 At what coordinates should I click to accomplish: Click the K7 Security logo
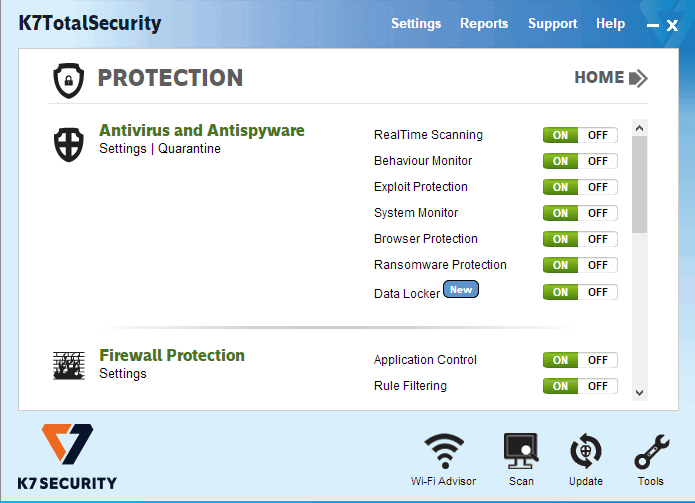point(68,456)
